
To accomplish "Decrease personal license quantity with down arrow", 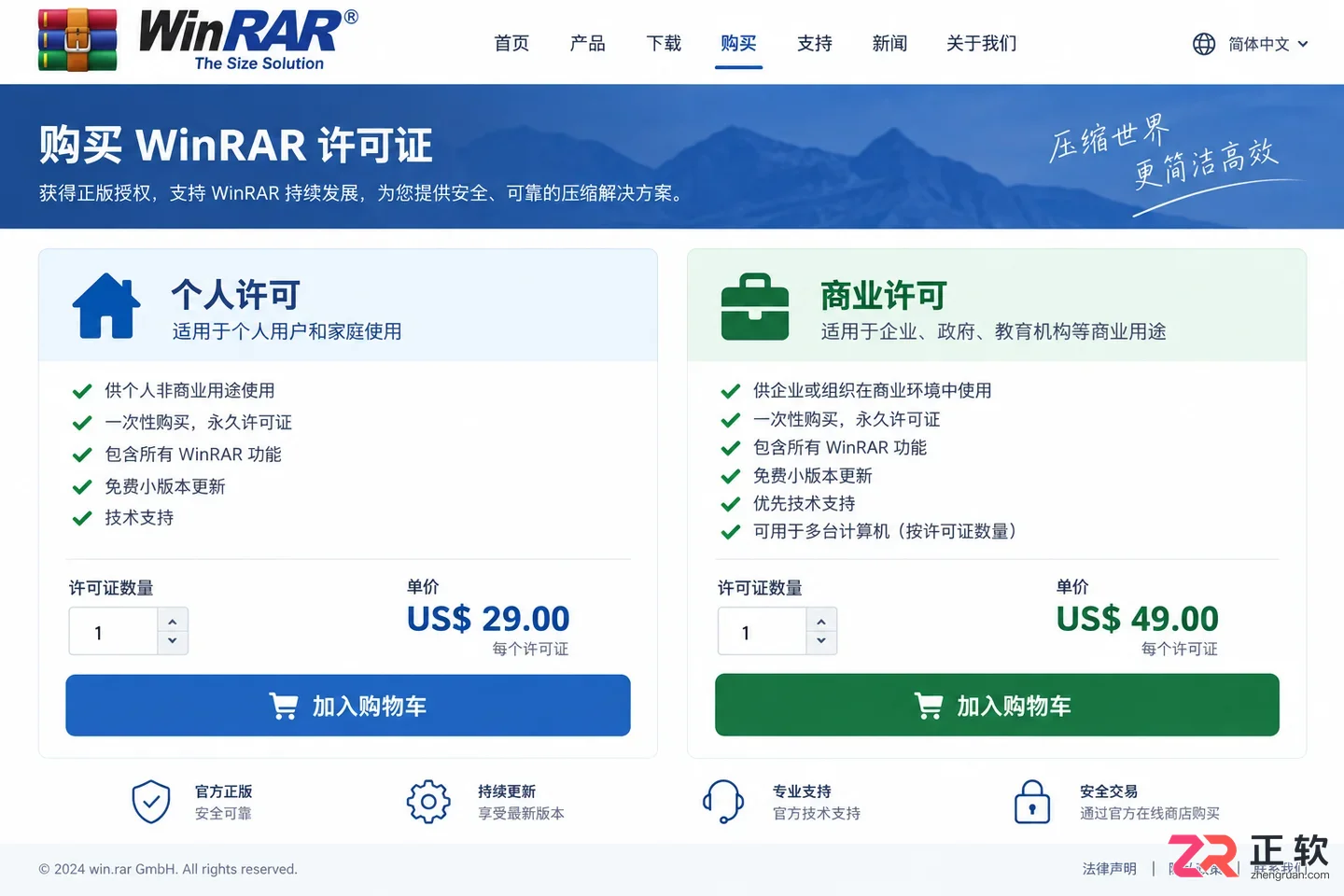I will [173, 641].
